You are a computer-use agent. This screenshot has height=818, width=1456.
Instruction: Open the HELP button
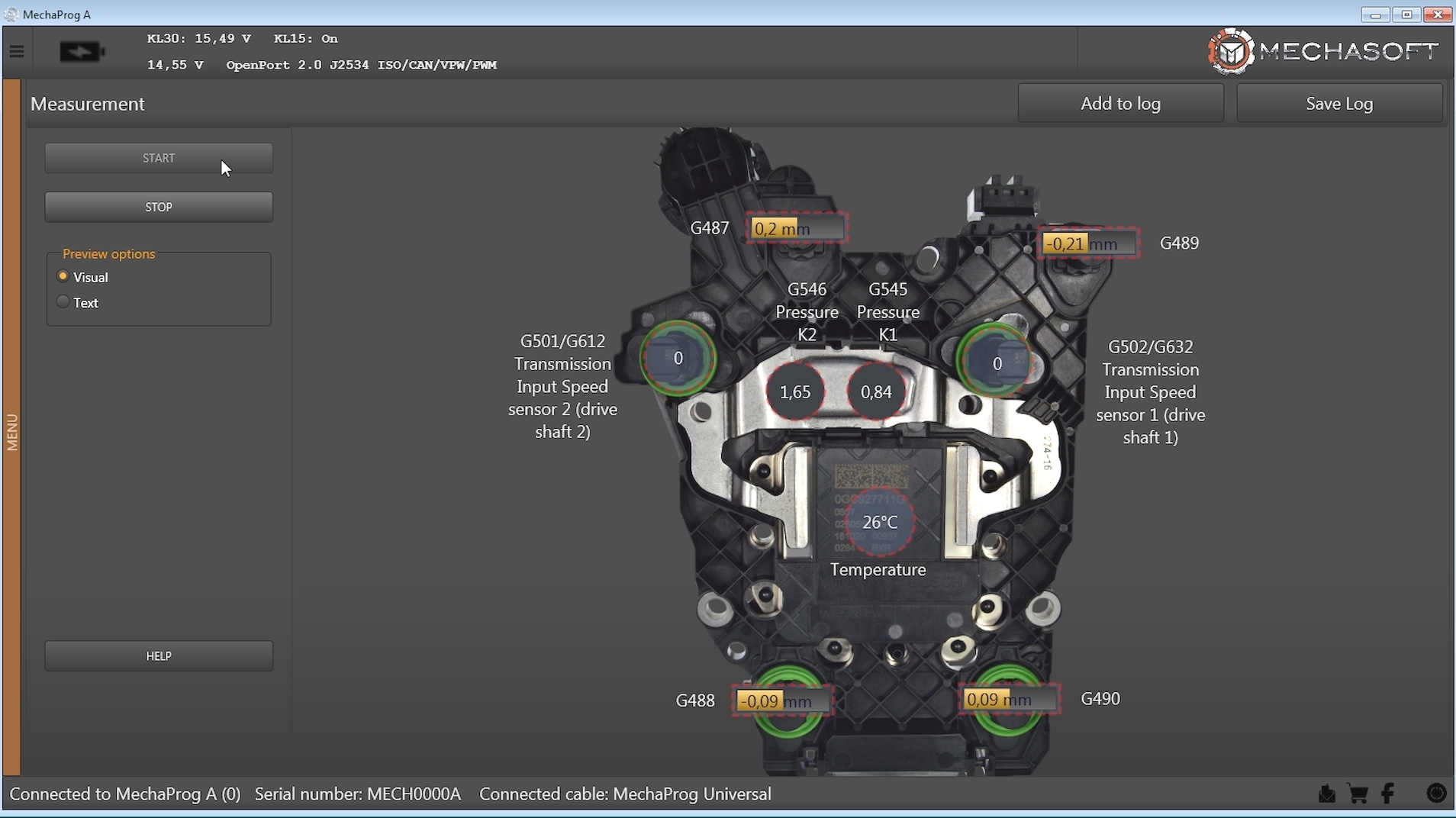[159, 656]
